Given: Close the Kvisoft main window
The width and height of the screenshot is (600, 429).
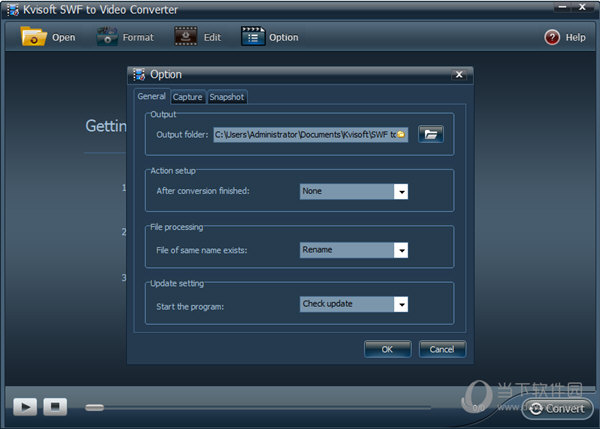Looking at the screenshot, I should 582,7.
